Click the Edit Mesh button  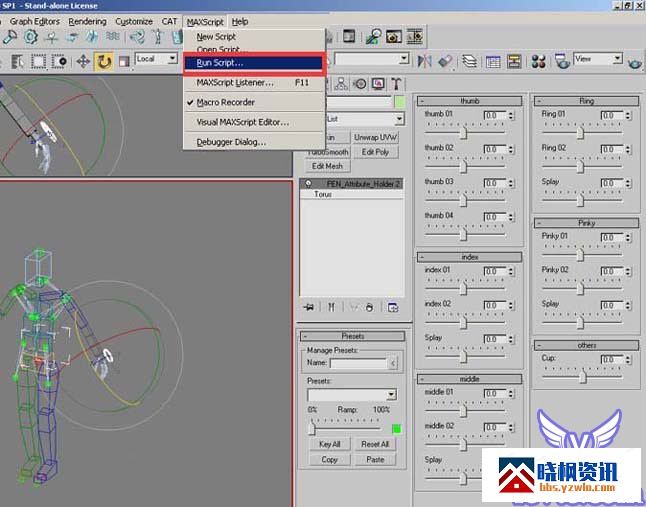tap(328, 166)
